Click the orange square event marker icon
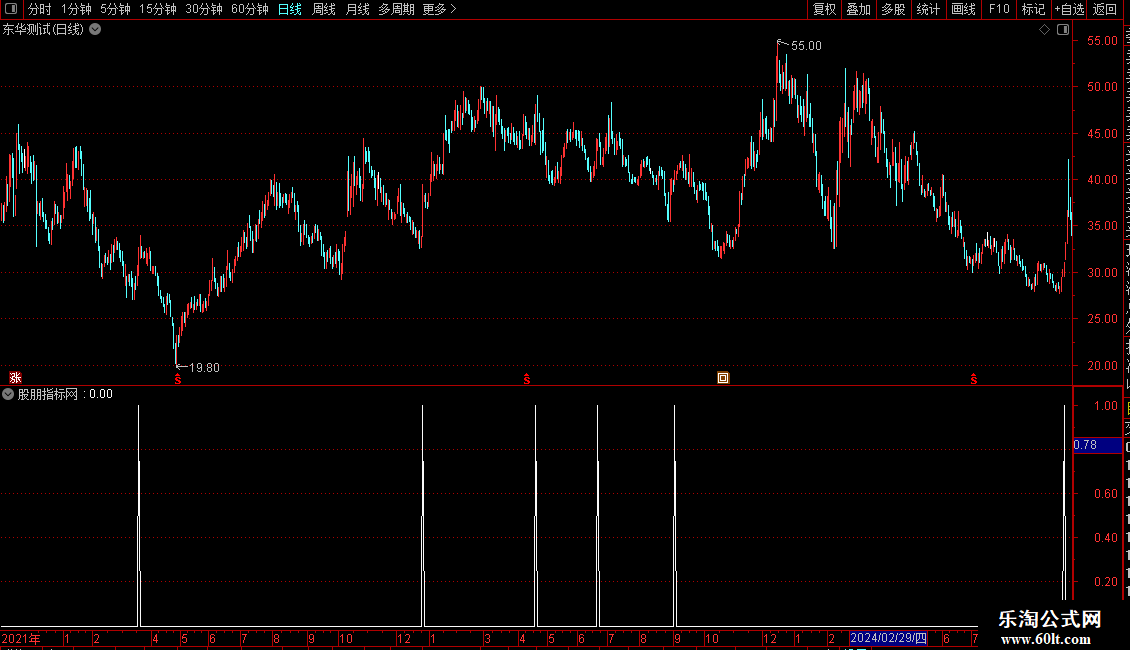The width and height of the screenshot is (1130, 650). pyautogui.click(x=723, y=378)
